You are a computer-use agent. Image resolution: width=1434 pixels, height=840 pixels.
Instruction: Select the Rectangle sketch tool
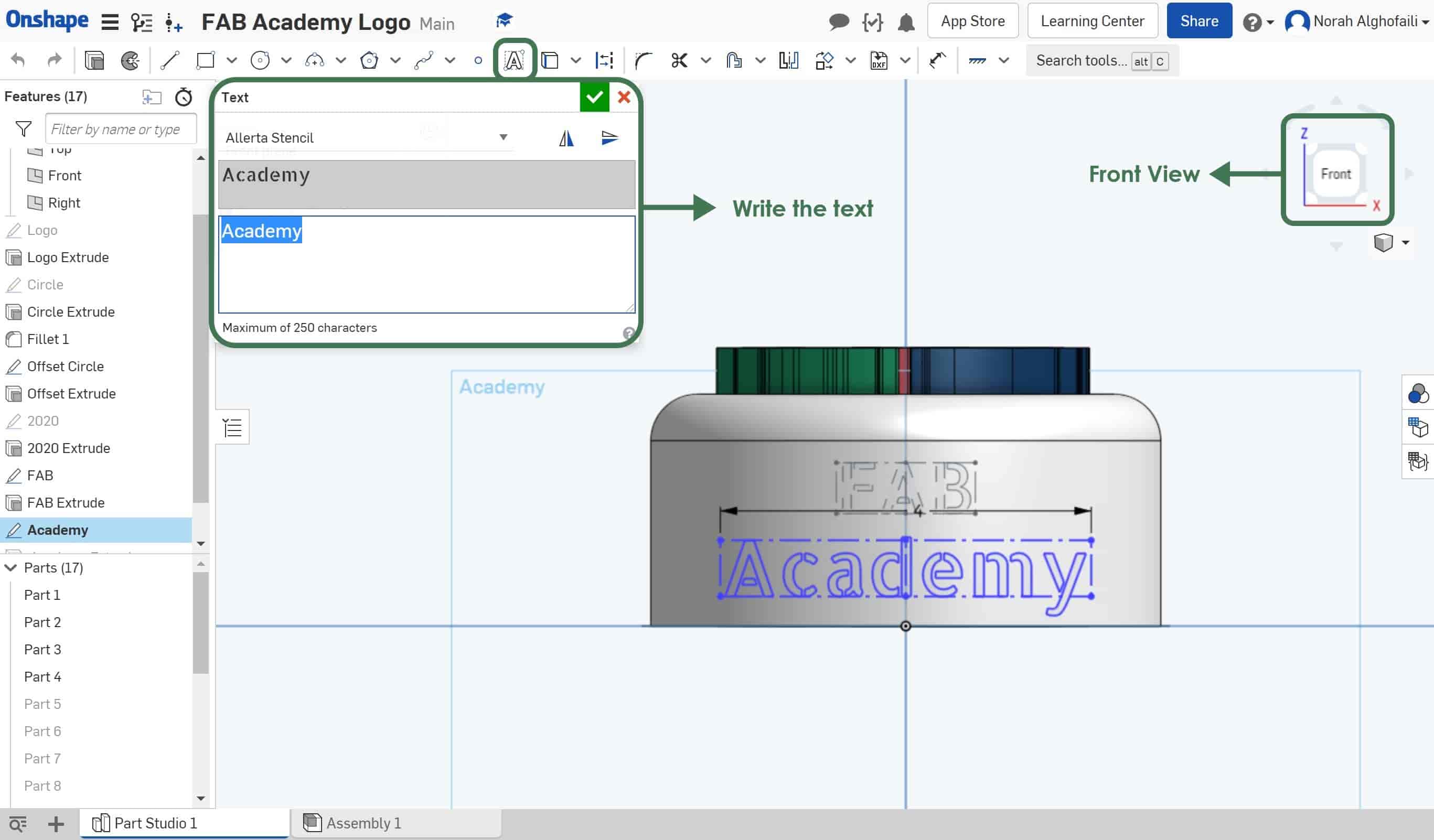(x=205, y=60)
